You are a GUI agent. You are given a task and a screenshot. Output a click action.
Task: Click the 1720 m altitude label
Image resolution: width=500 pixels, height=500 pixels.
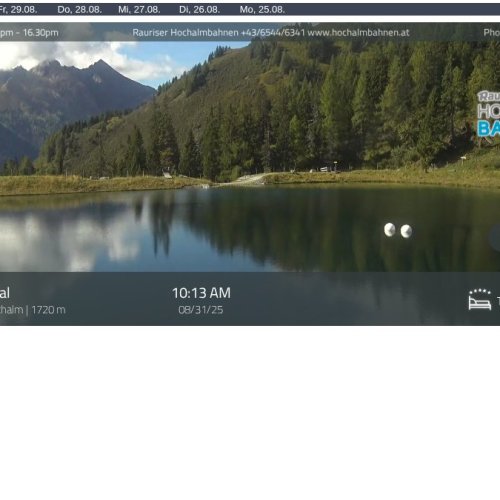49,310
